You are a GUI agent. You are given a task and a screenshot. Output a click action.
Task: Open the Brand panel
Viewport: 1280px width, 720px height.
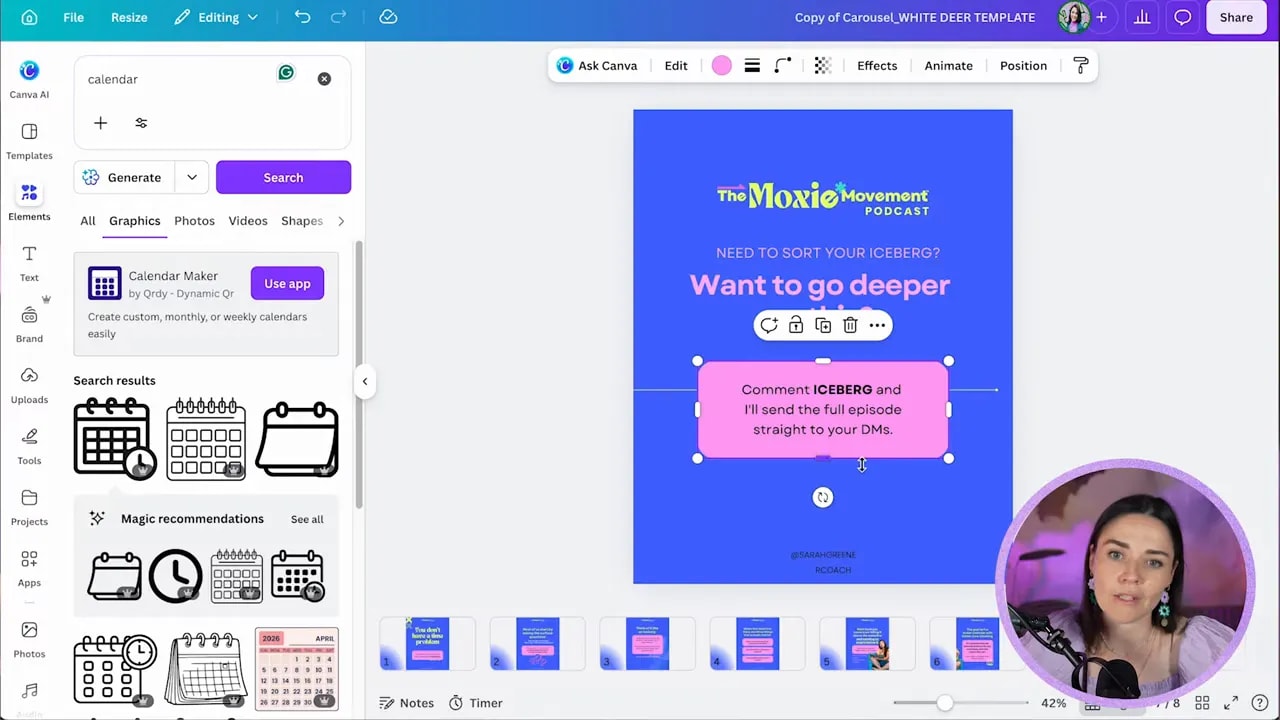pos(29,324)
